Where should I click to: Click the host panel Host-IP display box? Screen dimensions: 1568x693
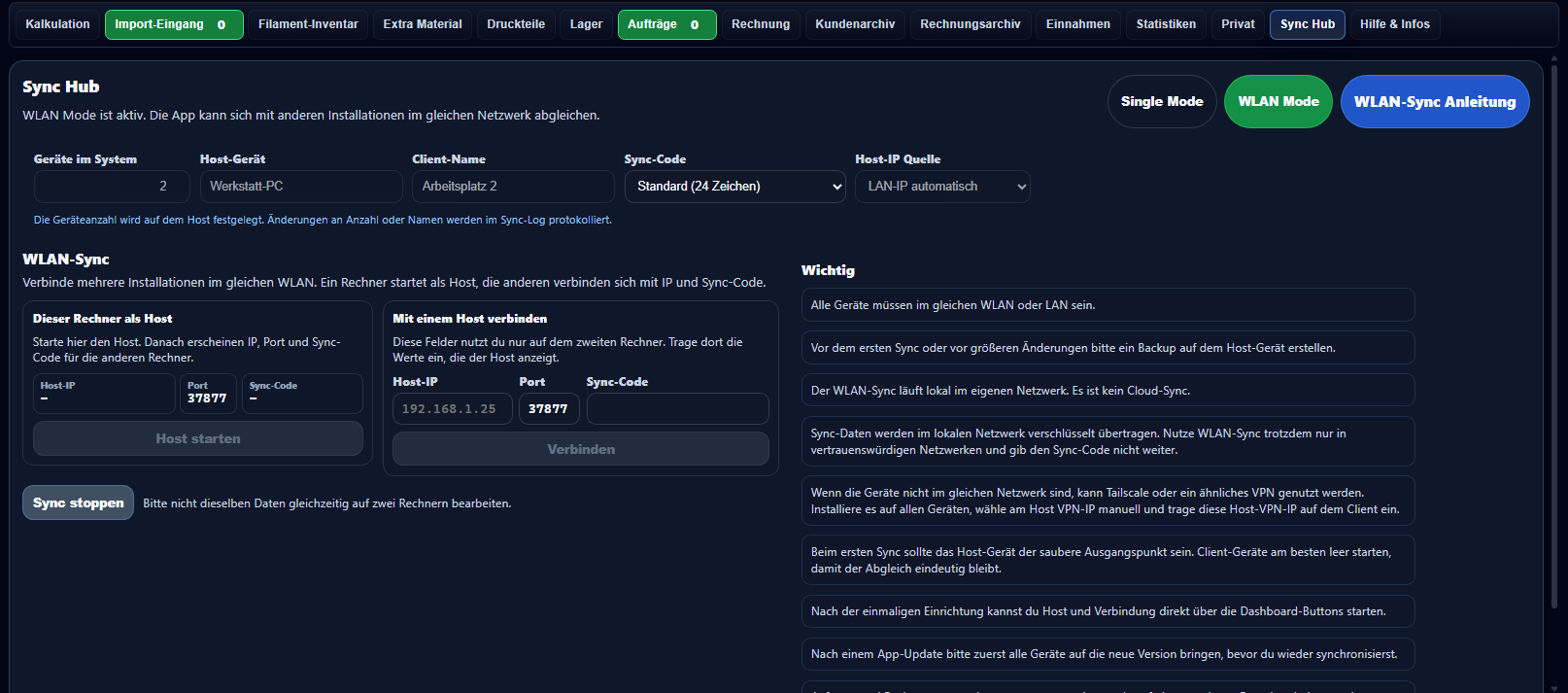[x=105, y=394]
